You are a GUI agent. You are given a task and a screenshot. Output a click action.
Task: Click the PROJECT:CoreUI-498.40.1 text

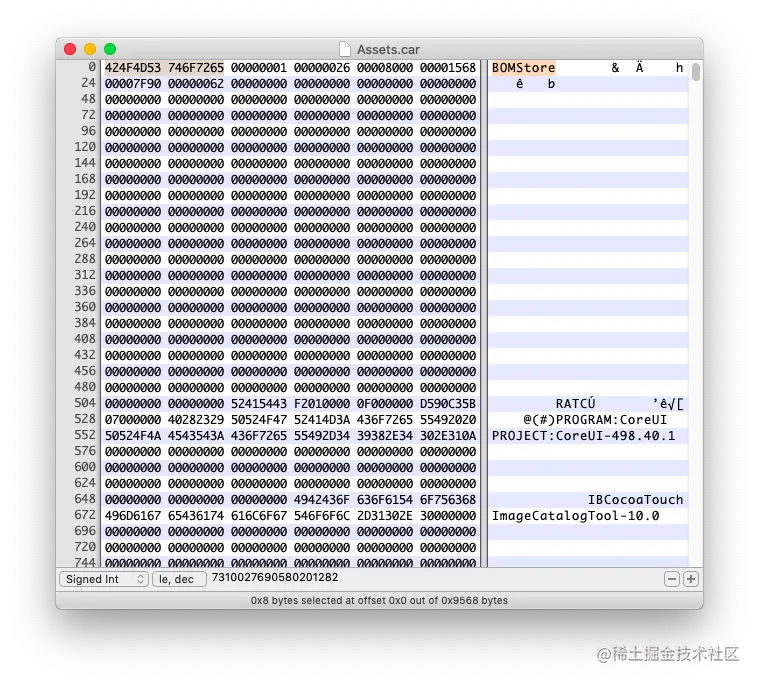point(583,436)
